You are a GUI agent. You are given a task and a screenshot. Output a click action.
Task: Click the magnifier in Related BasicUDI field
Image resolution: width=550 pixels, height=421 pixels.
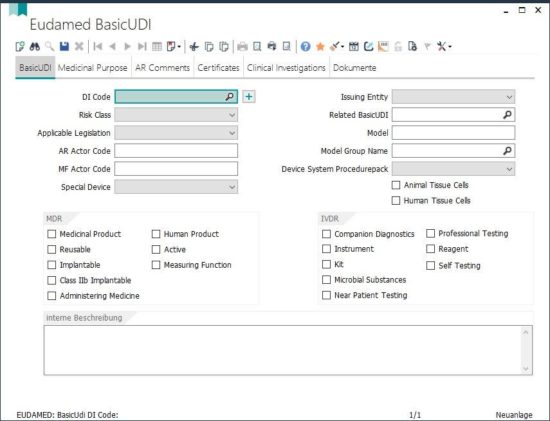pos(507,115)
